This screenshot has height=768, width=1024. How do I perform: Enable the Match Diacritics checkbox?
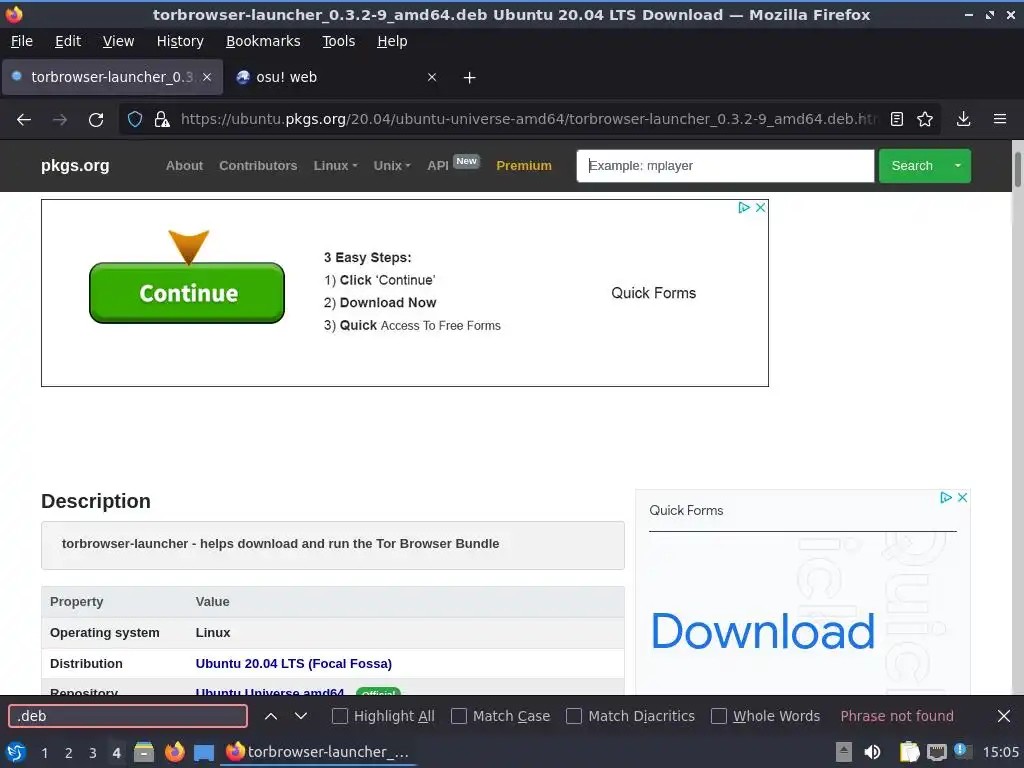coord(574,716)
